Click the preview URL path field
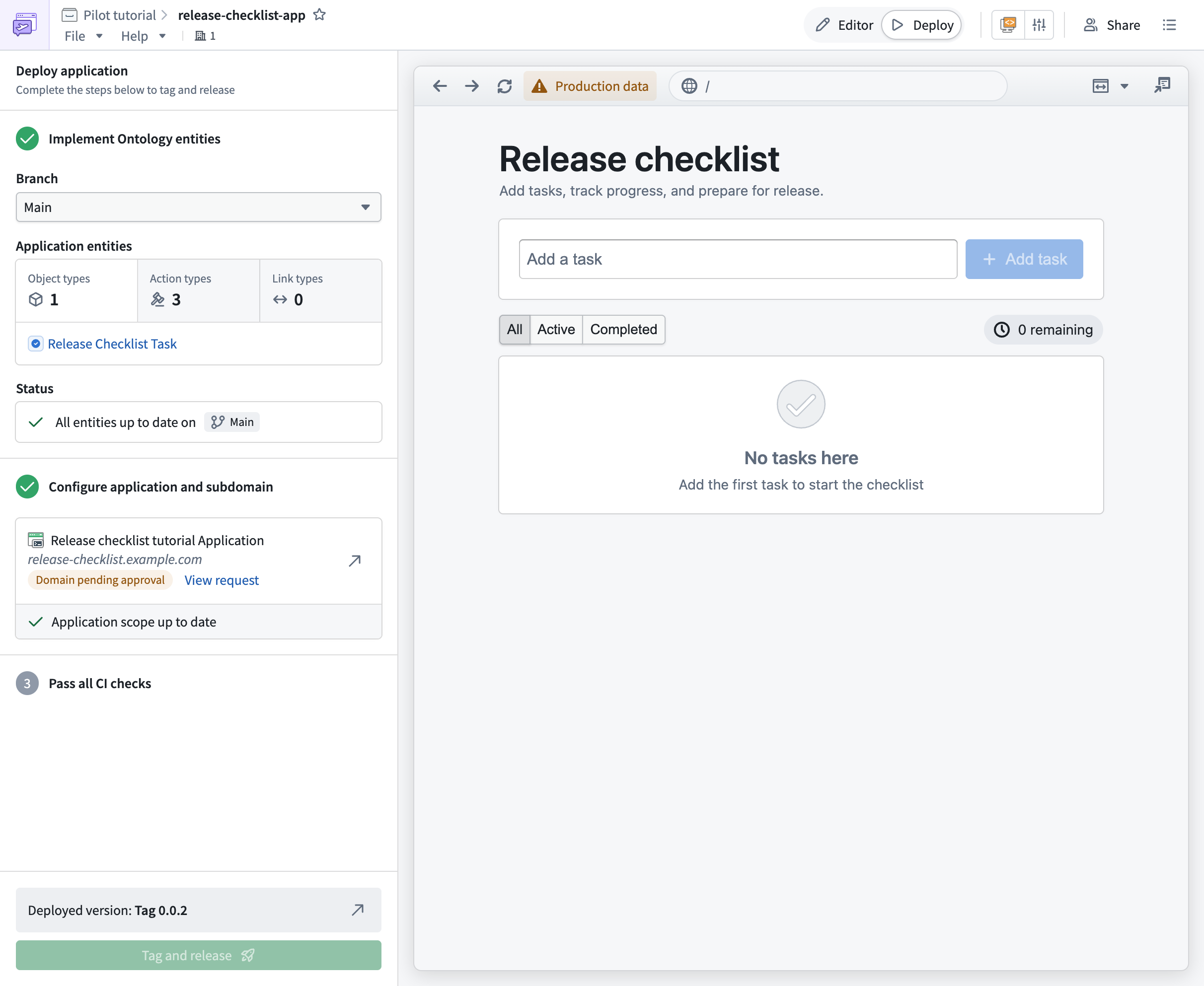1204x986 pixels. (837, 86)
